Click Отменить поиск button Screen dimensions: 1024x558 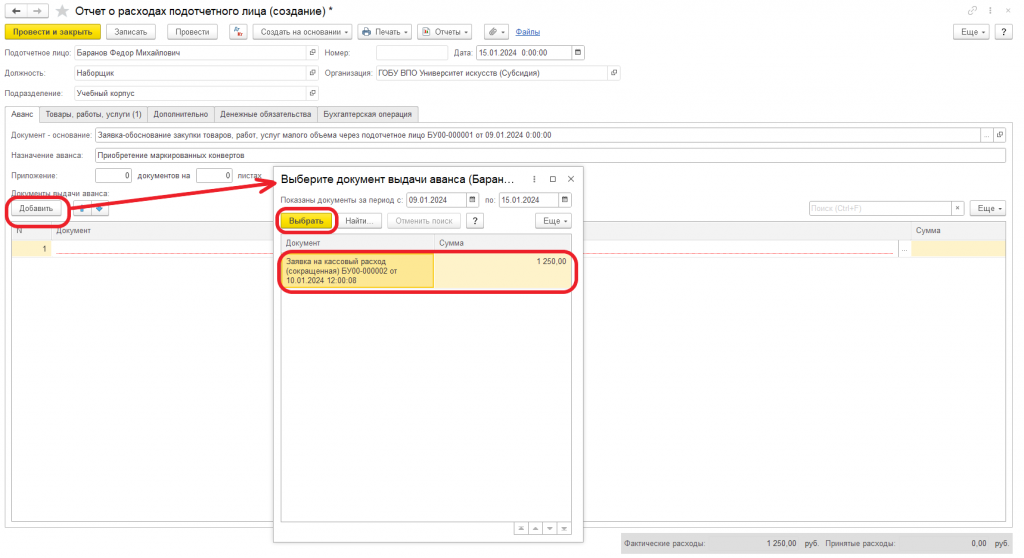coord(424,221)
